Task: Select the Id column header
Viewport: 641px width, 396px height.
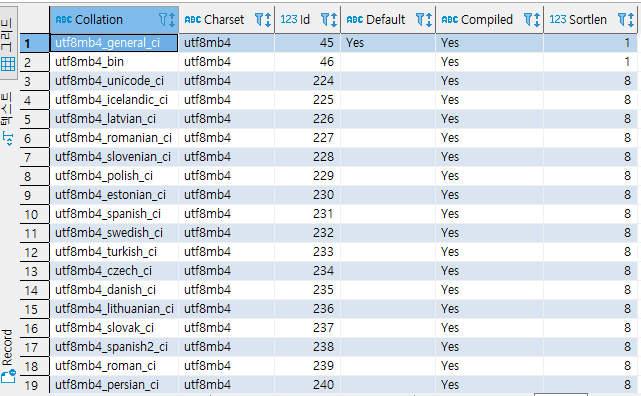Action: pos(307,20)
